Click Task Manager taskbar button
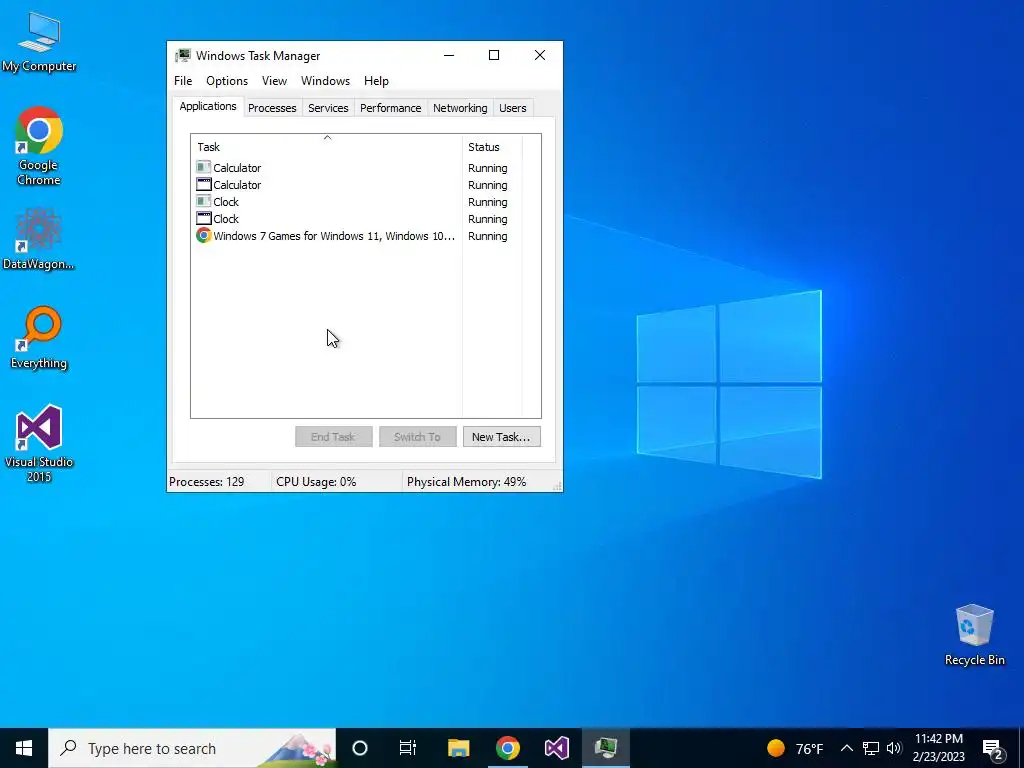 pyautogui.click(x=606, y=748)
